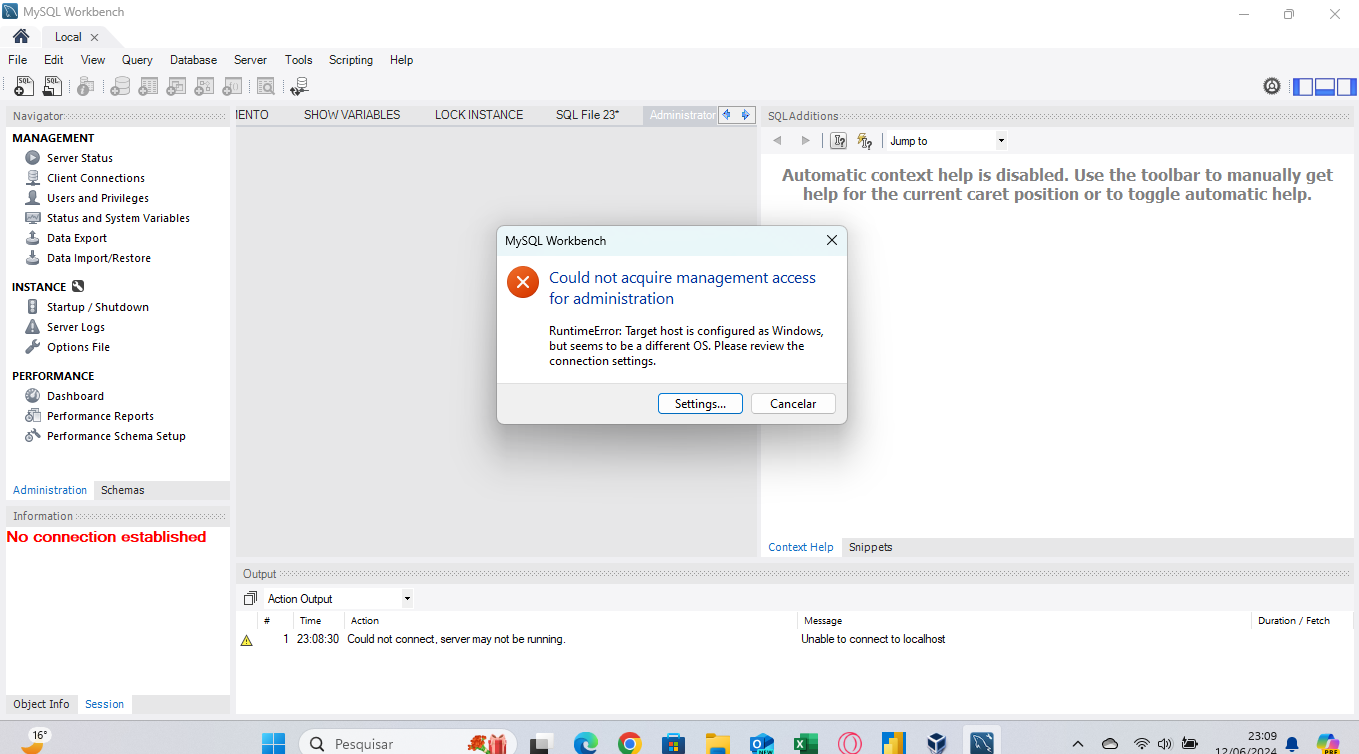The height and width of the screenshot is (754, 1359).
Task: Click the taskbar Pesquisar search box
Action: tap(406, 743)
